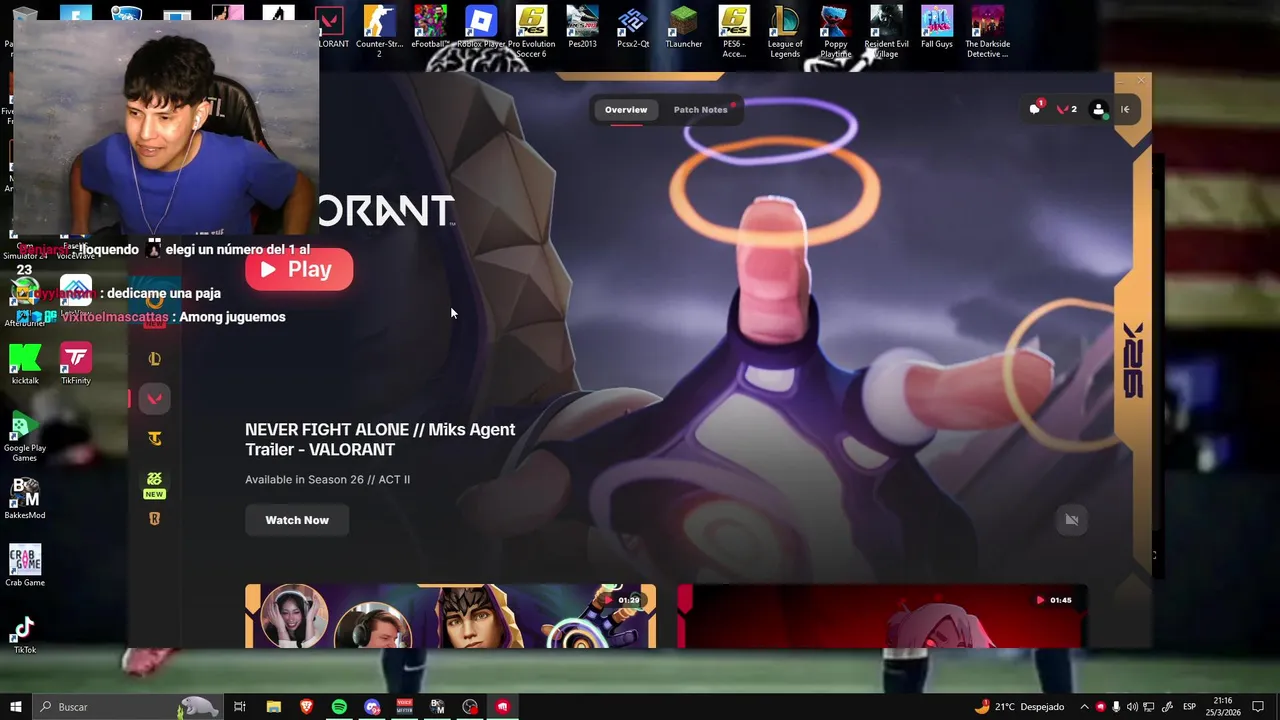Image resolution: width=1280 pixels, height=720 pixels.
Task: Select Legends of Runeterra in Riot sidebar
Action: click(154, 518)
